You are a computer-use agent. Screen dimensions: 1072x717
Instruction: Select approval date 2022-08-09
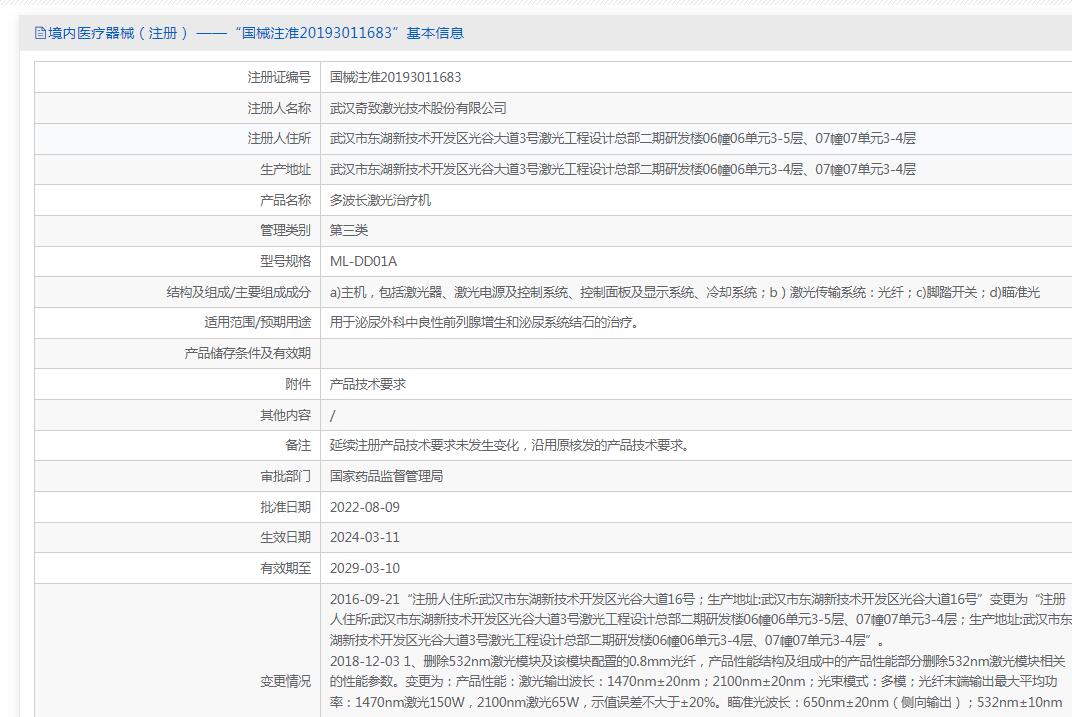pyautogui.click(x=364, y=507)
